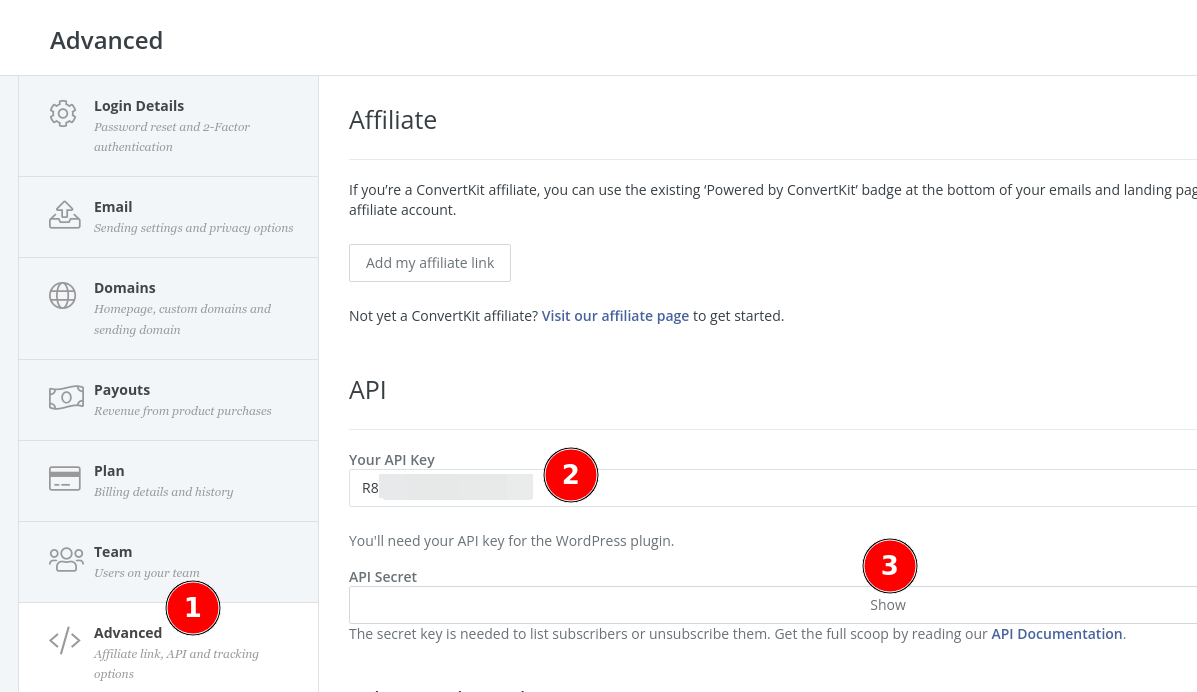Click the 'Homepage, custom domains and sending domain' text
1197x692 pixels.
tap(182, 319)
